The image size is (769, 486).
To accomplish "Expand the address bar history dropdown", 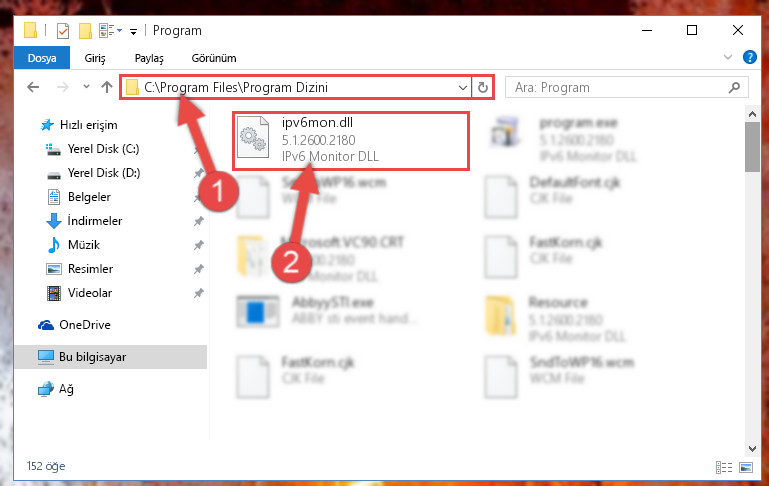I will click(462, 88).
